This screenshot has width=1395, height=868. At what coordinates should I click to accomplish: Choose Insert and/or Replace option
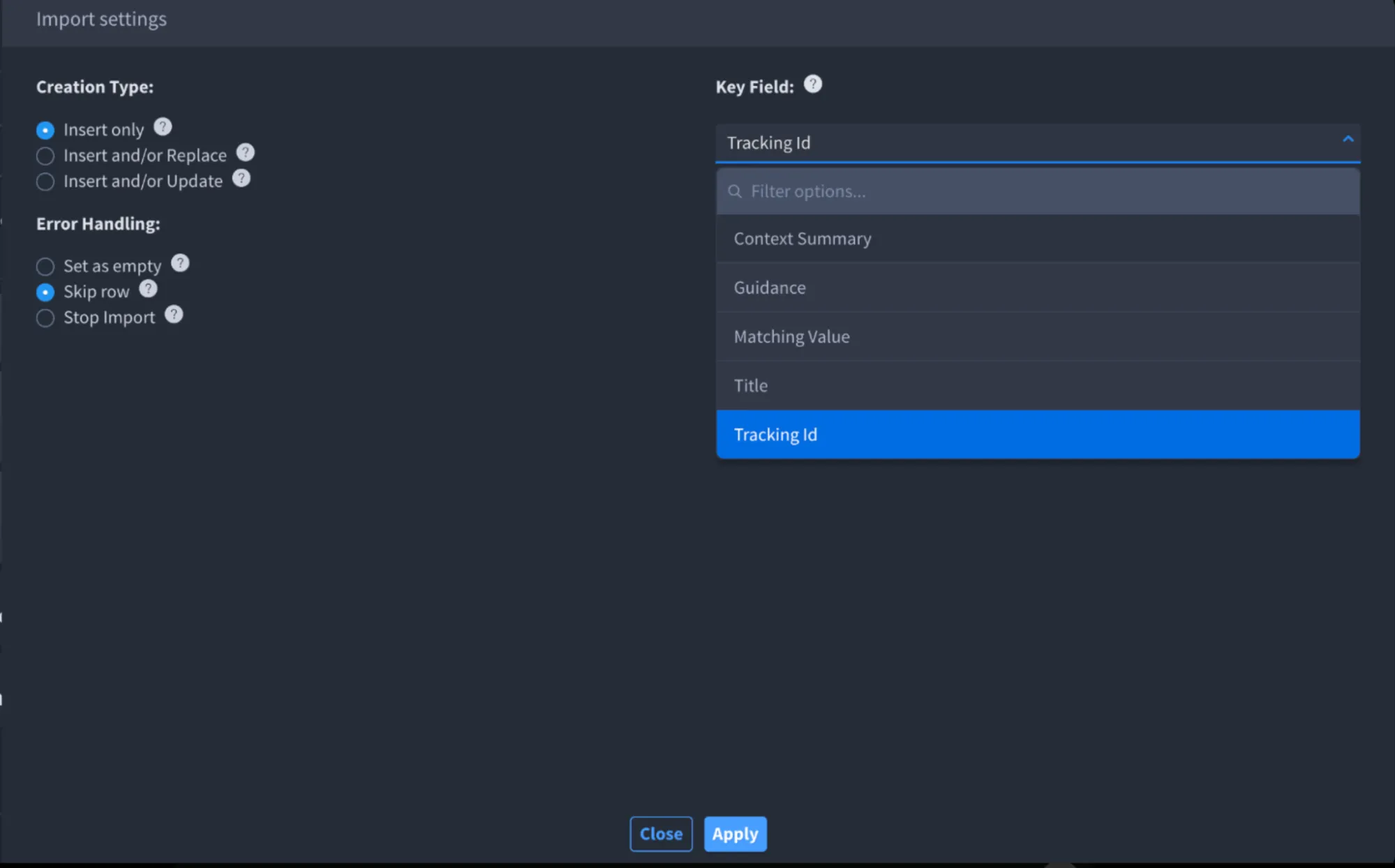point(45,156)
